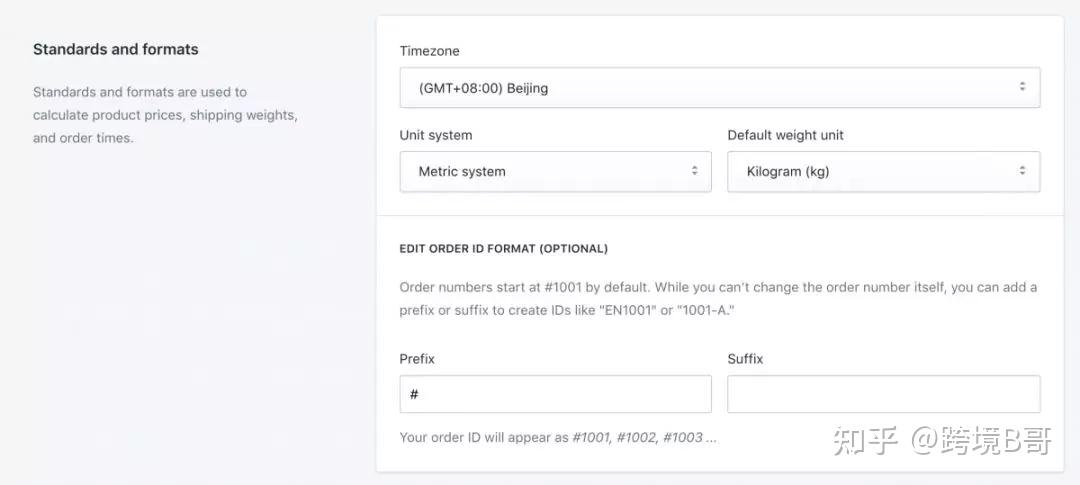Click the arrows icon beside Kilogram (kg)
The width and height of the screenshot is (1080, 485).
pos(1022,171)
